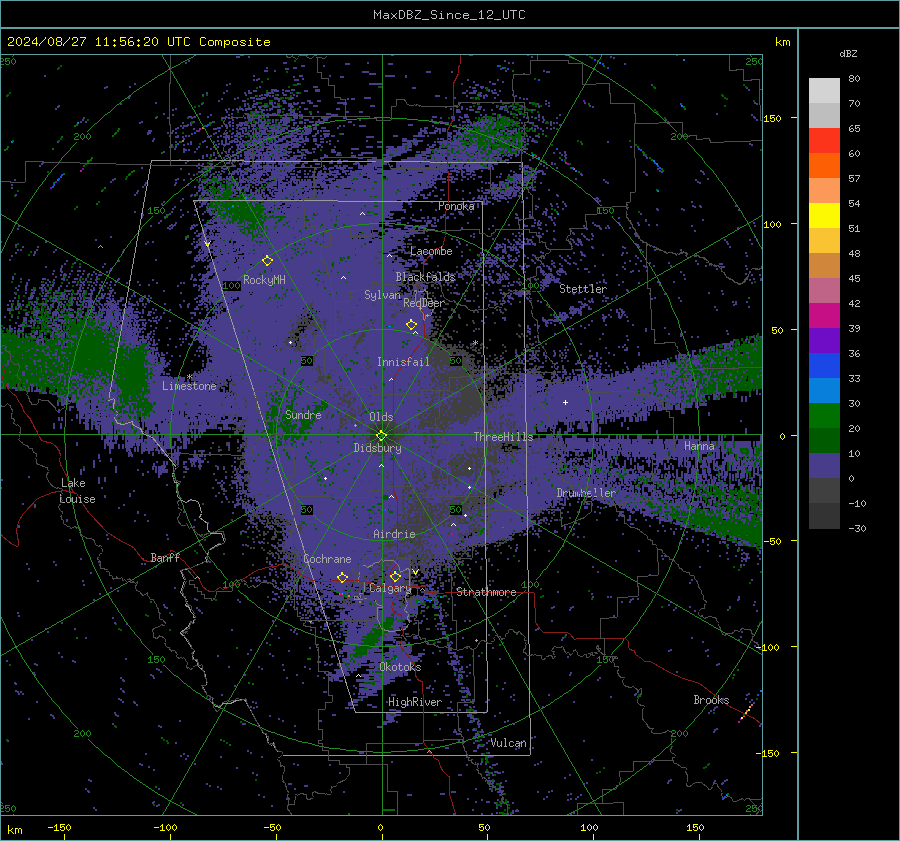Click the Strathmore label
900x841 pixels.
(486, 592)
